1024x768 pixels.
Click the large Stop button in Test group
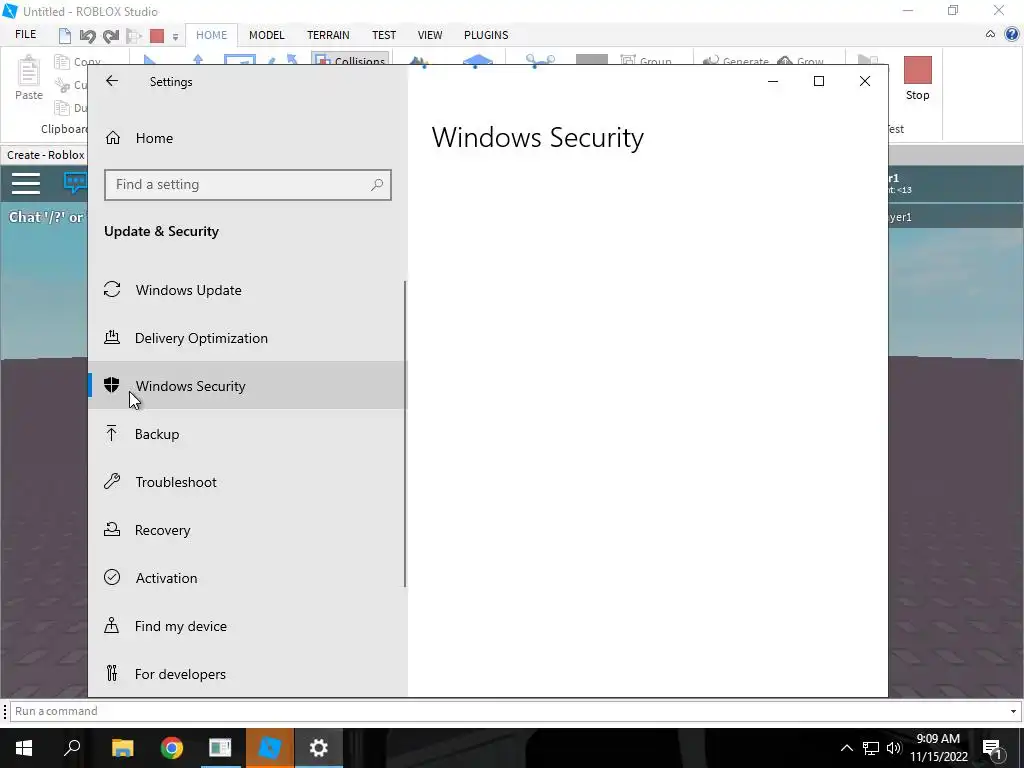(918, 78)
